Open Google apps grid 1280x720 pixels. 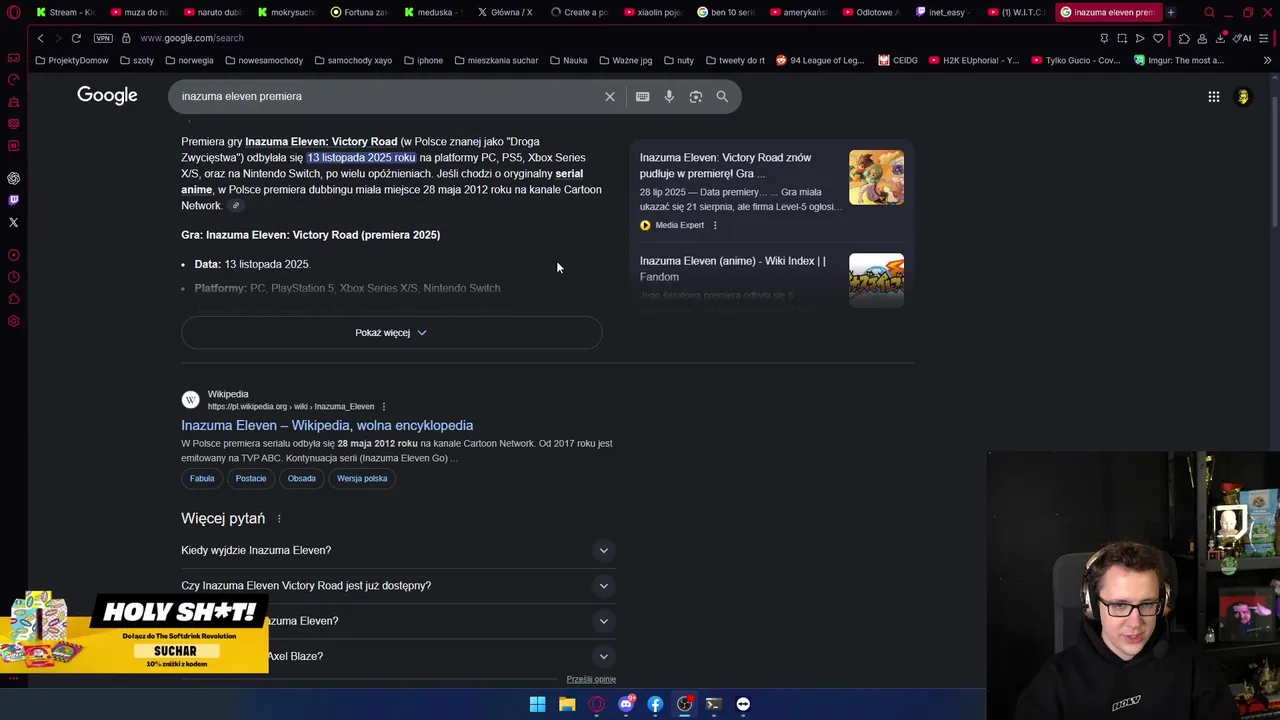point(1213,97)
